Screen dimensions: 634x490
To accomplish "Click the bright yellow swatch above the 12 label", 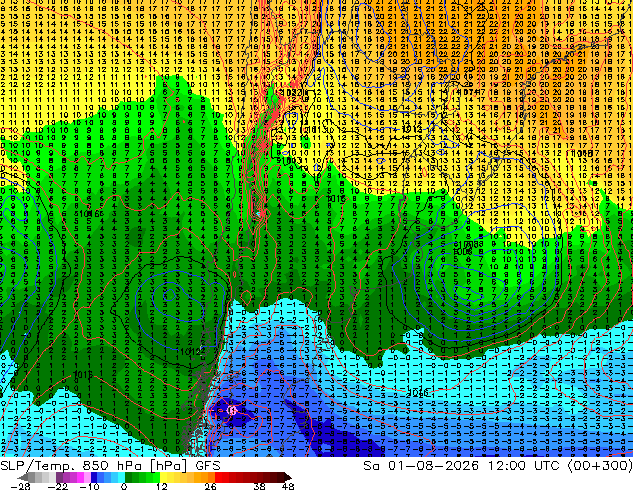I will pos(163,477).
